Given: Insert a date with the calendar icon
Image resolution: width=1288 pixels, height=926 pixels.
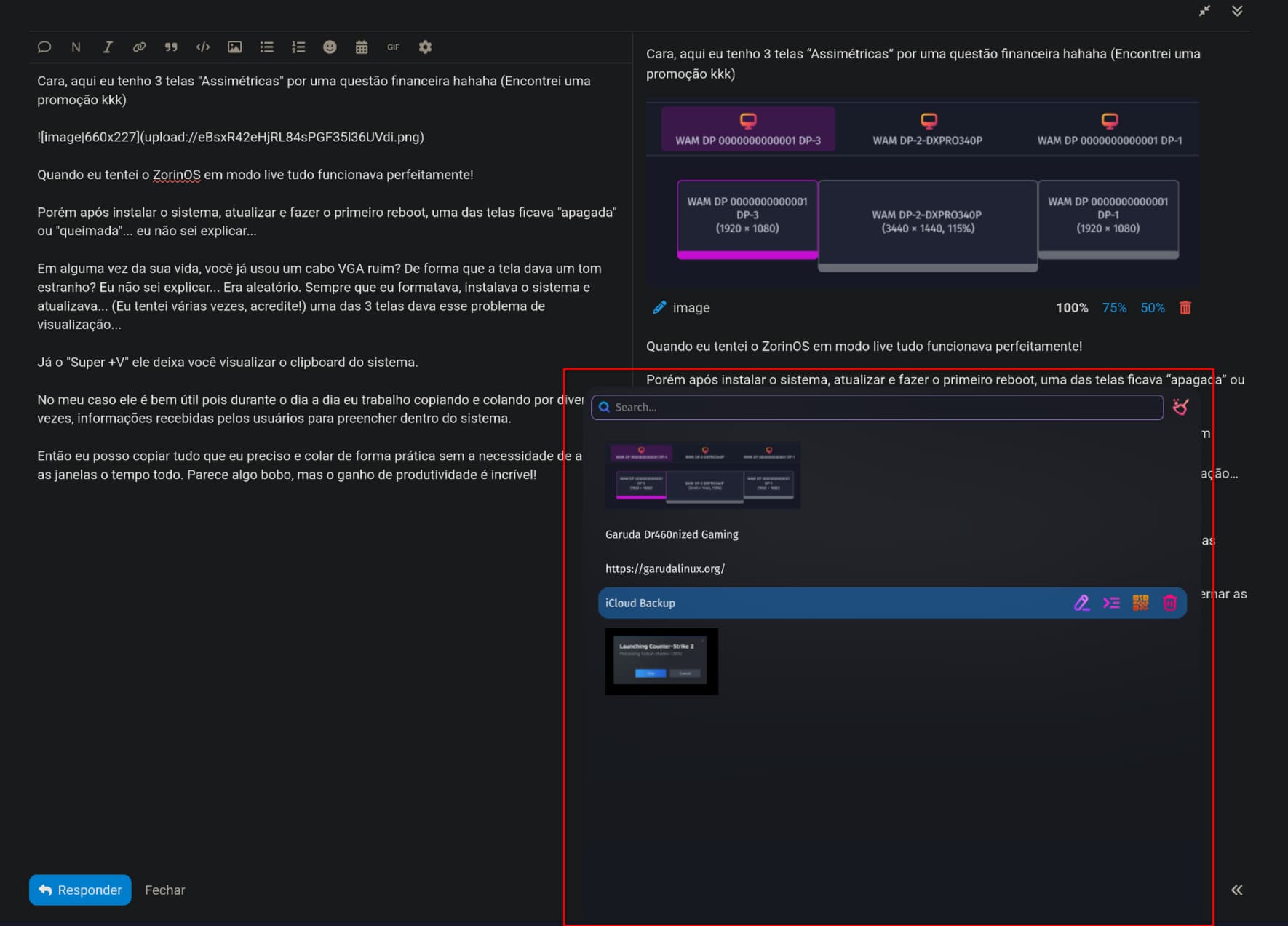Looking at the screenshot, I should click(362, 47).
